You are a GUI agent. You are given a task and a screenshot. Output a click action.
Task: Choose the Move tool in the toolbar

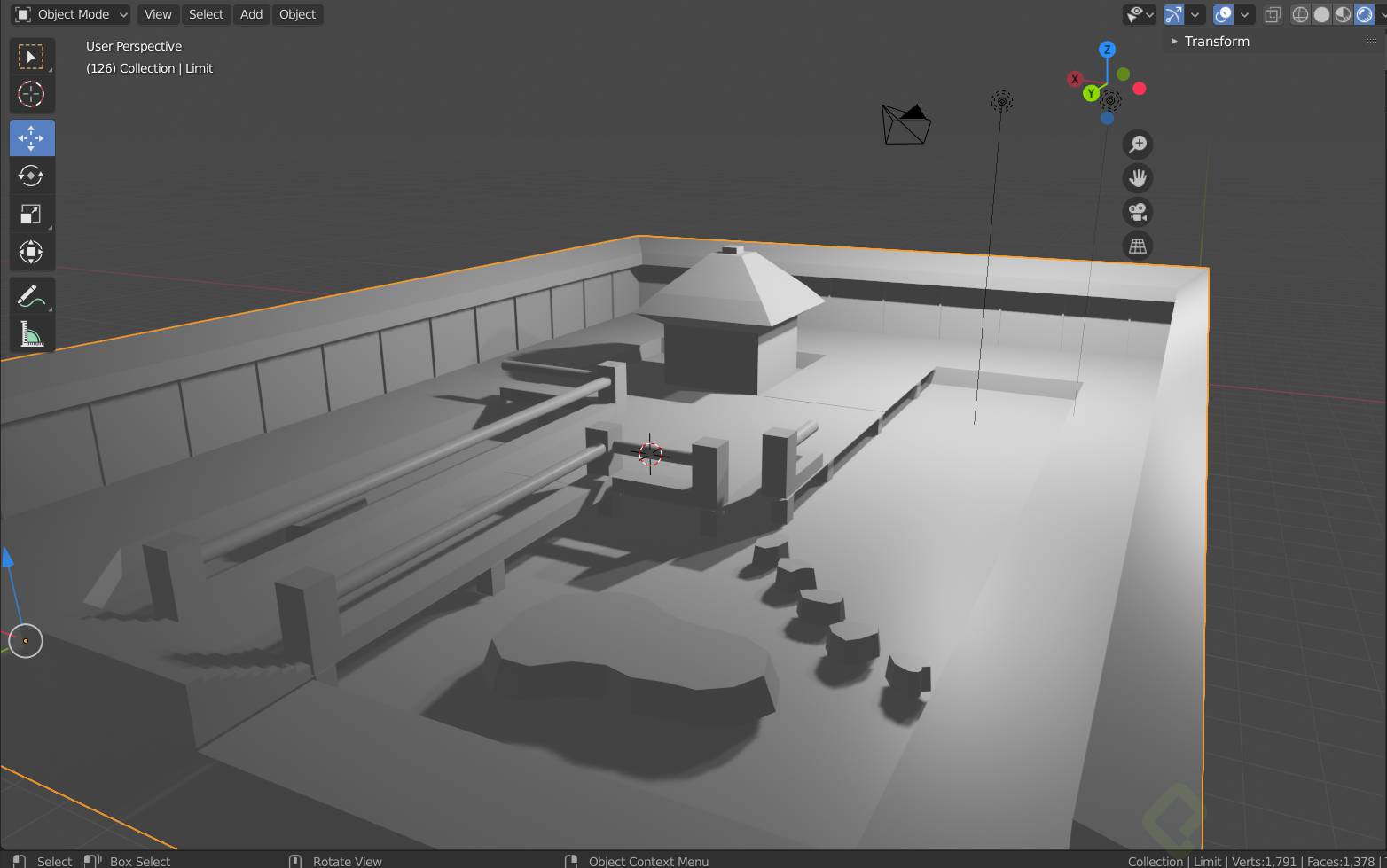tap(31, 138)
